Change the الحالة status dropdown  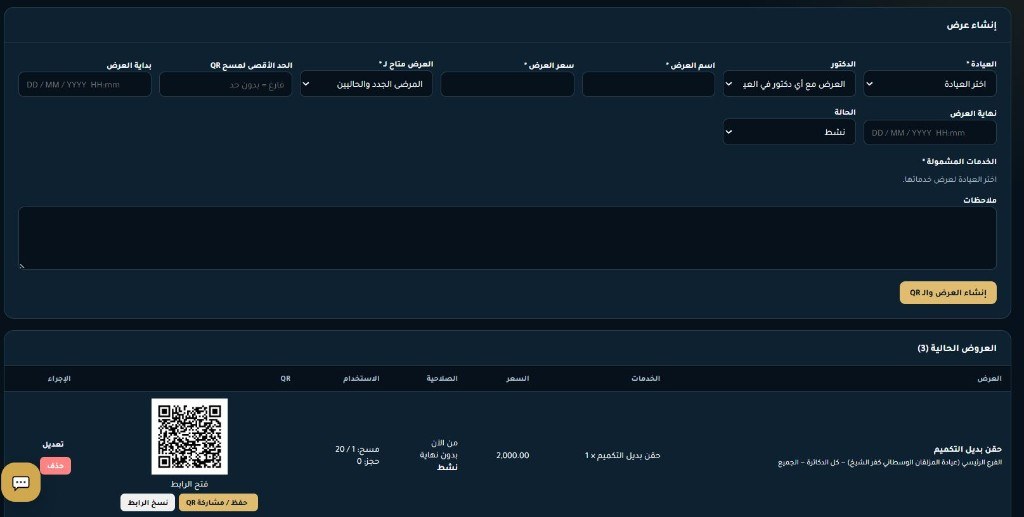point(789,132)
